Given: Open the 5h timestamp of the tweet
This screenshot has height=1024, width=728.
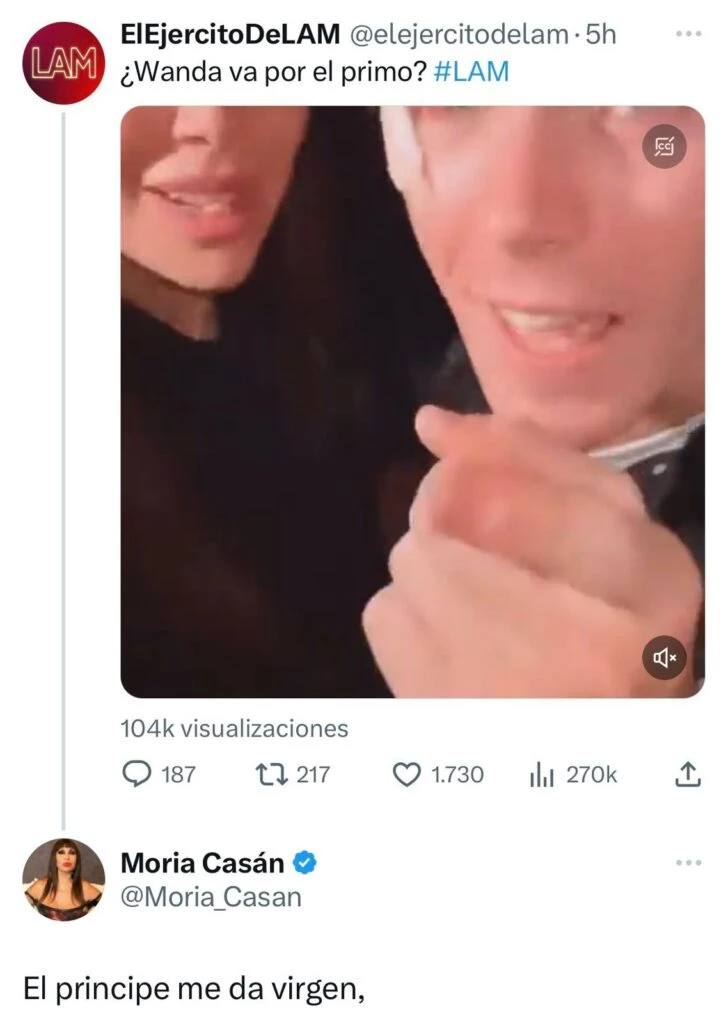Looking at the screenshot, I should 600,34.
